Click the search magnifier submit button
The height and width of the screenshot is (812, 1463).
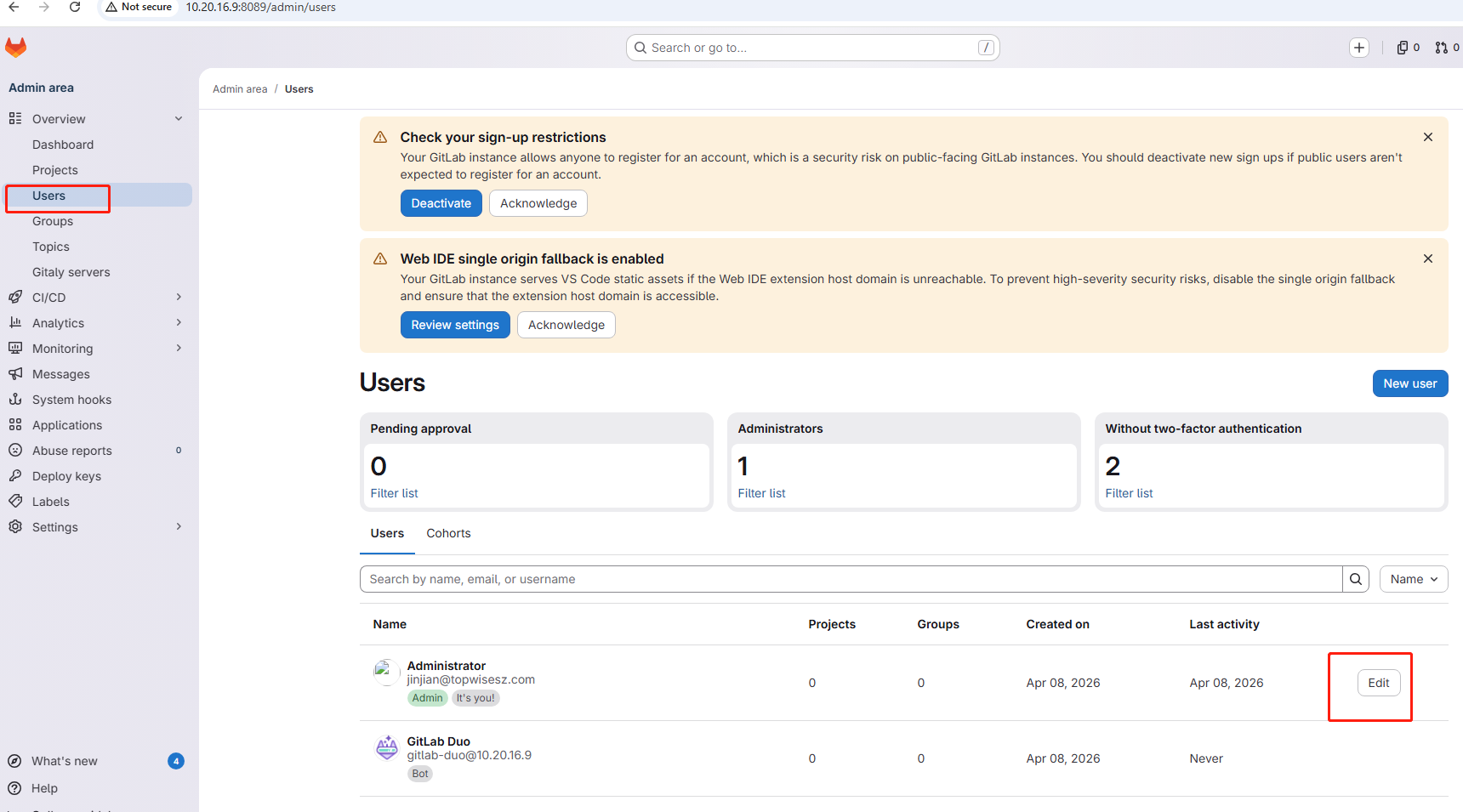click(x=1356, y=579)
